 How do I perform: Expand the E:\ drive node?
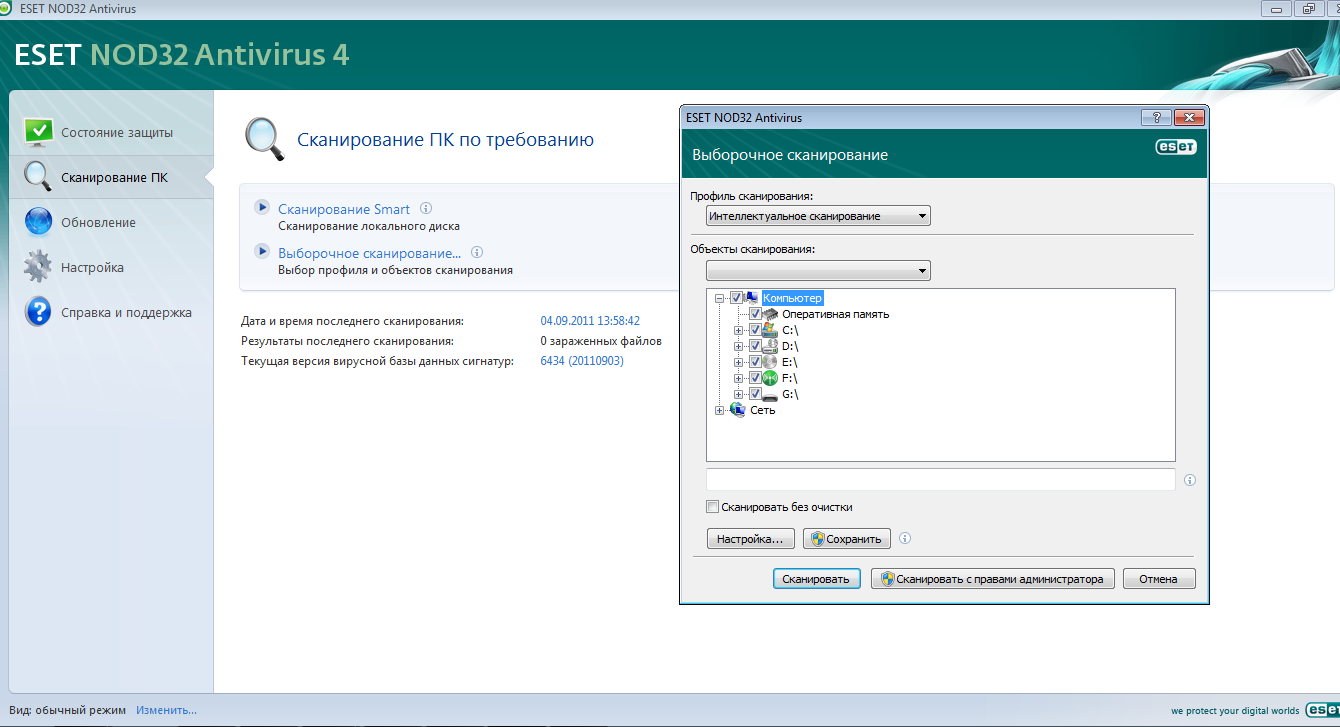click(x=739, y=362)
